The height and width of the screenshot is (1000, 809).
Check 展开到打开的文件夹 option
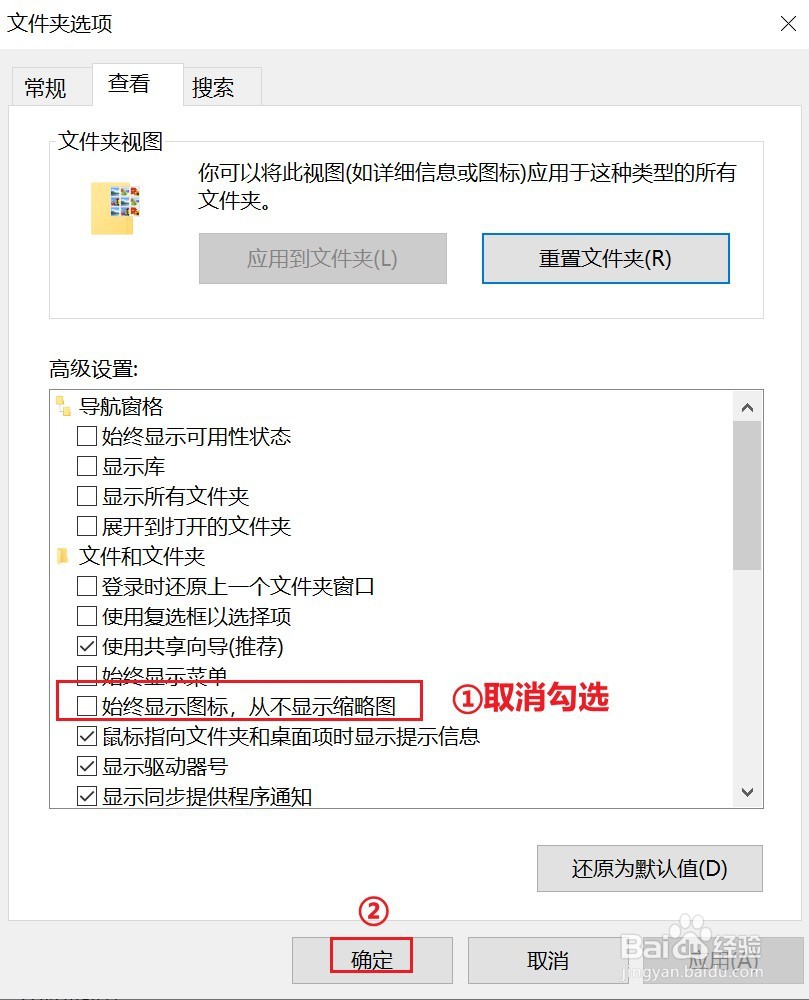coord(87,526)
